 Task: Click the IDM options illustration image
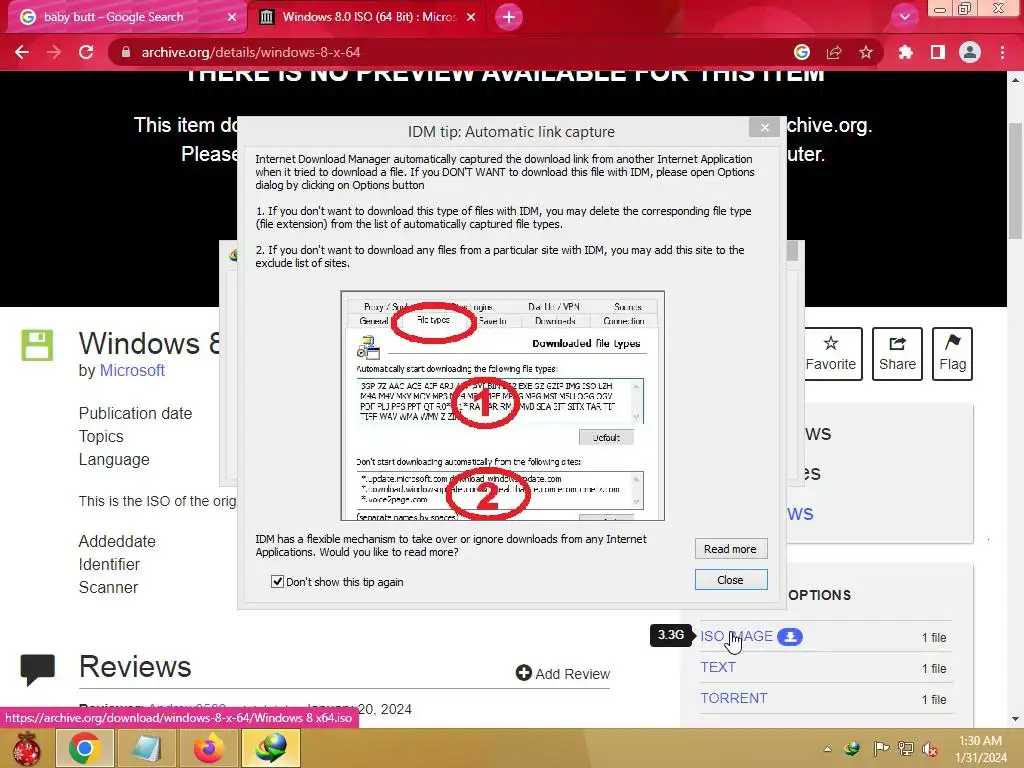pos(502,406)
